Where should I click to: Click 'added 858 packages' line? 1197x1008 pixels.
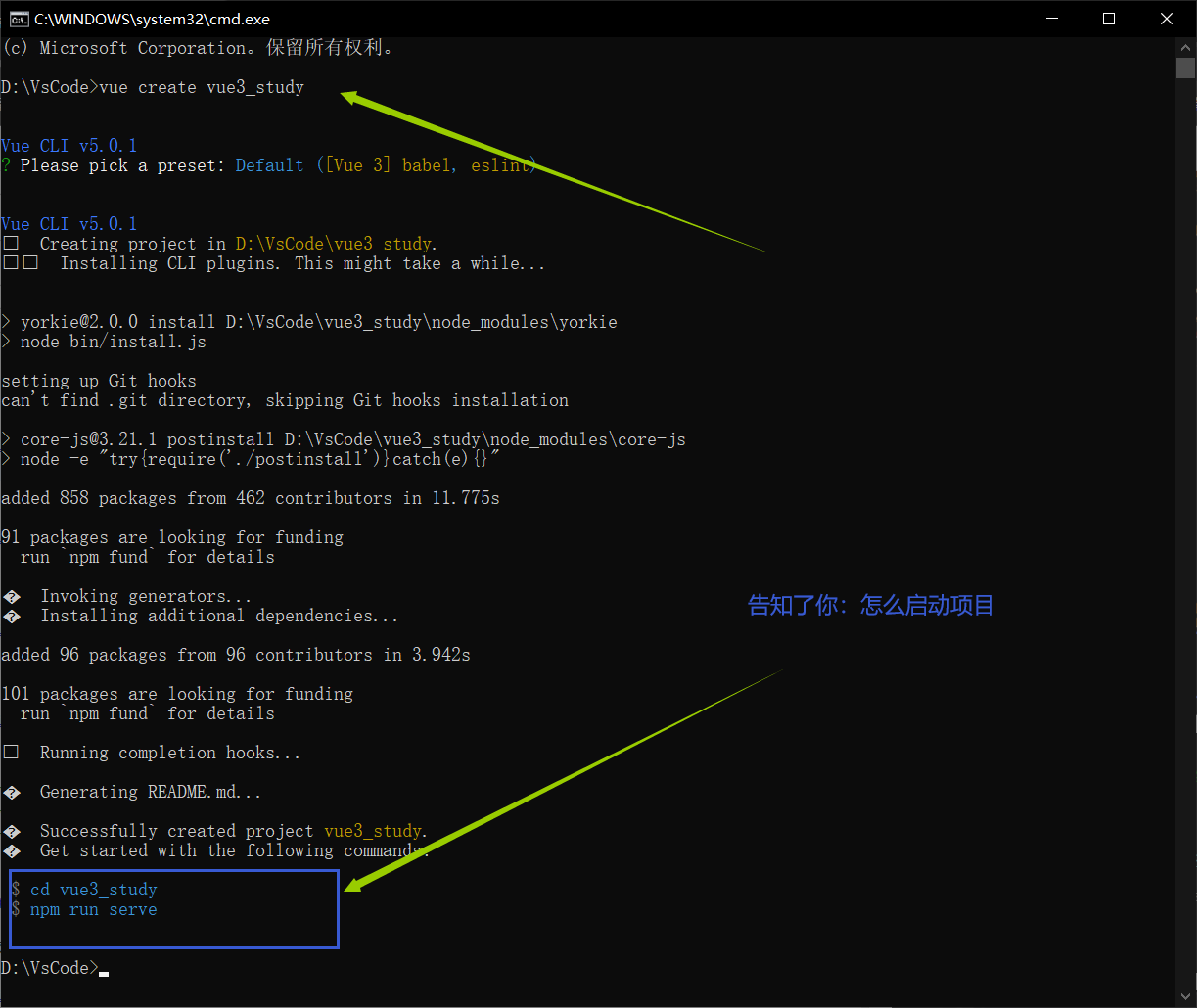(x=251, y=498)
